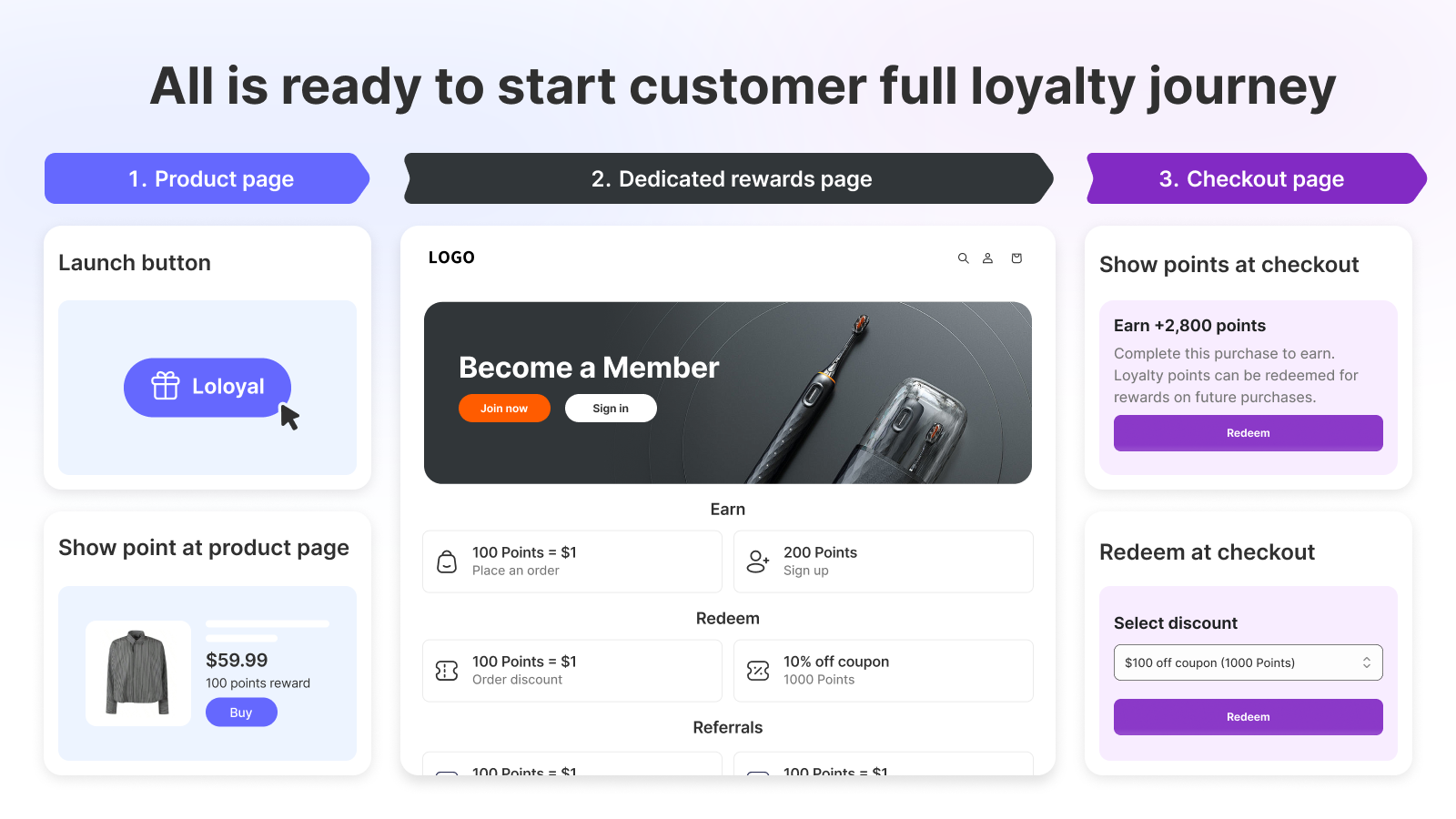Click Redeem below the Select discount dropdown

point(1248,717)
